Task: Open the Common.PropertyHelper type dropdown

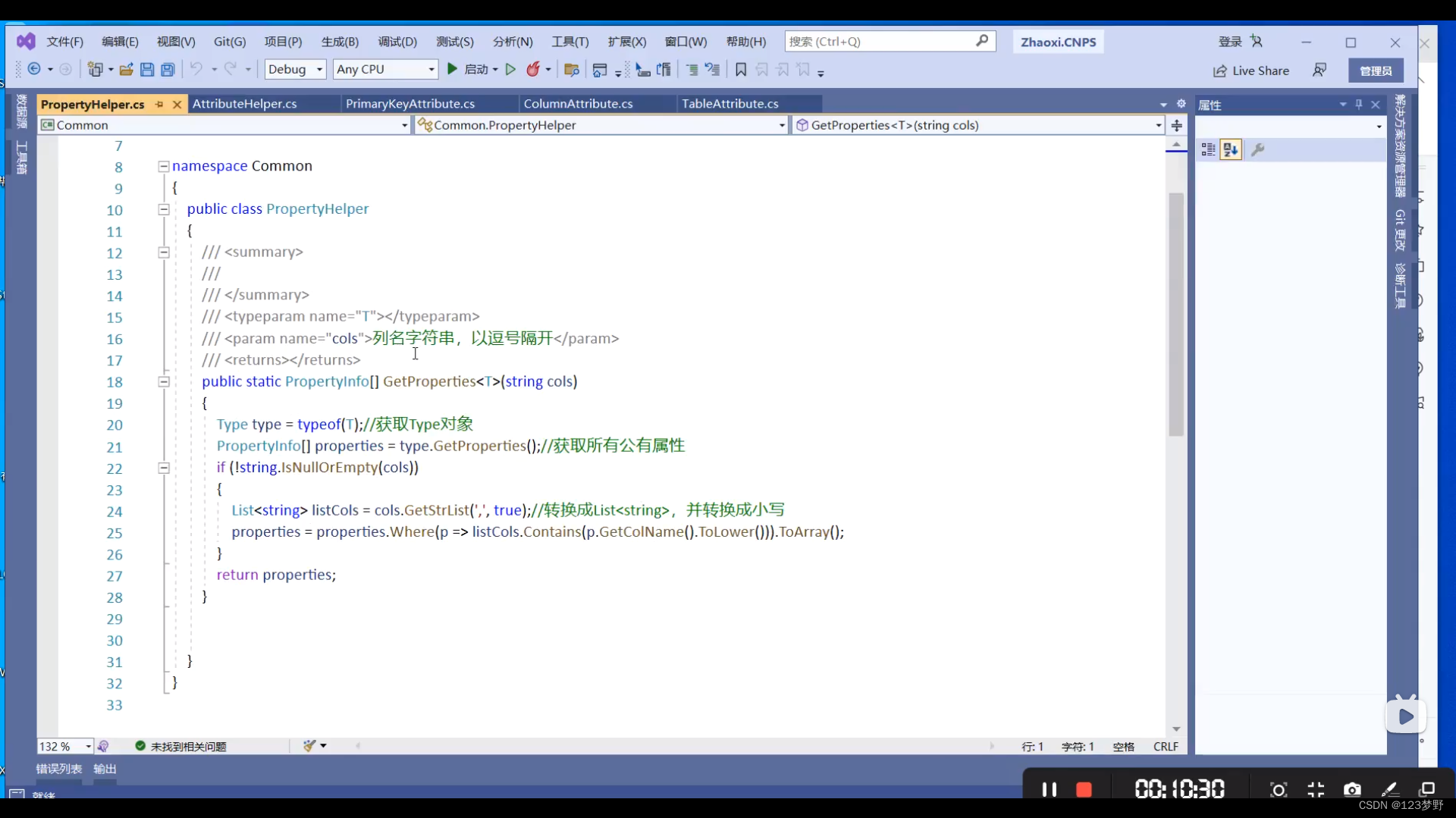Action: point(601,125)
